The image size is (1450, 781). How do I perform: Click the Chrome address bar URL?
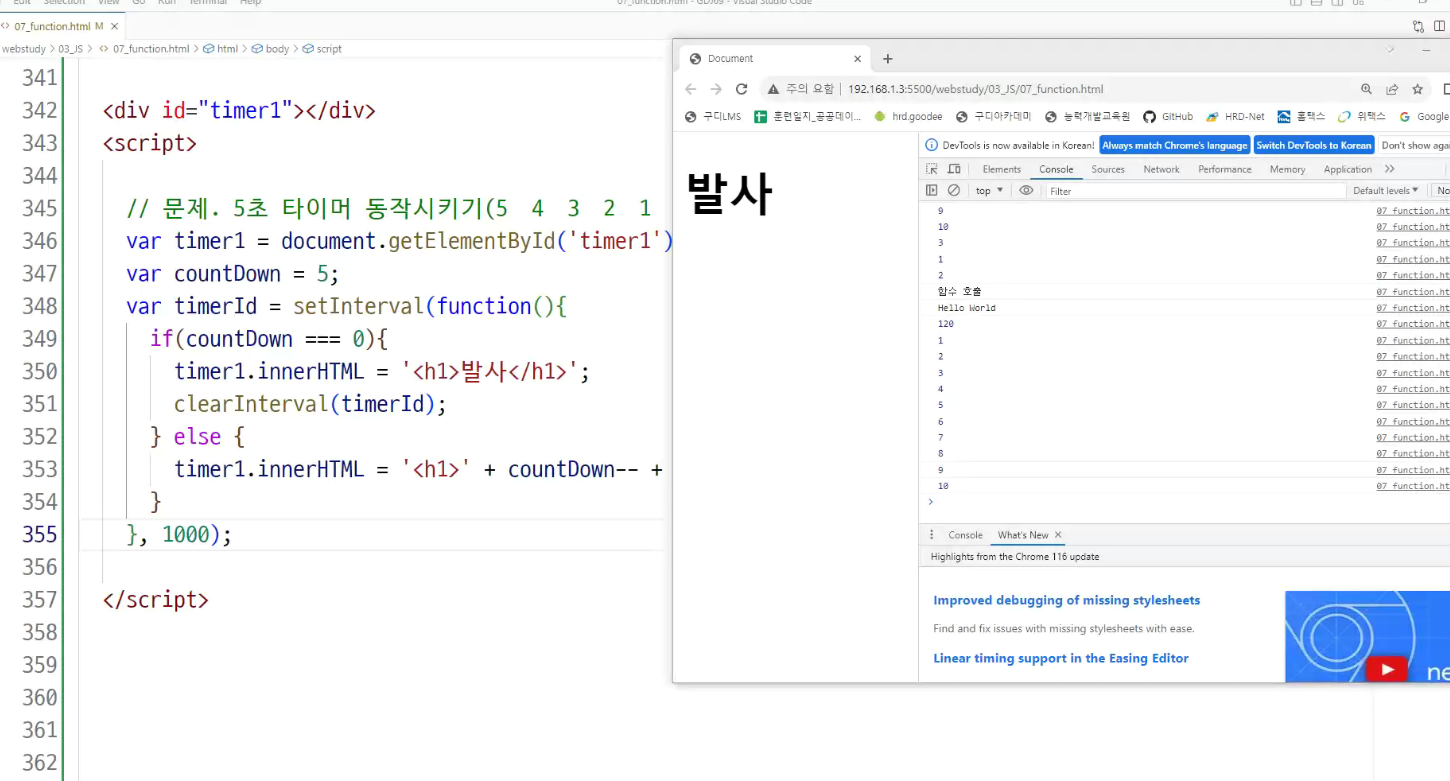(976, 89)
